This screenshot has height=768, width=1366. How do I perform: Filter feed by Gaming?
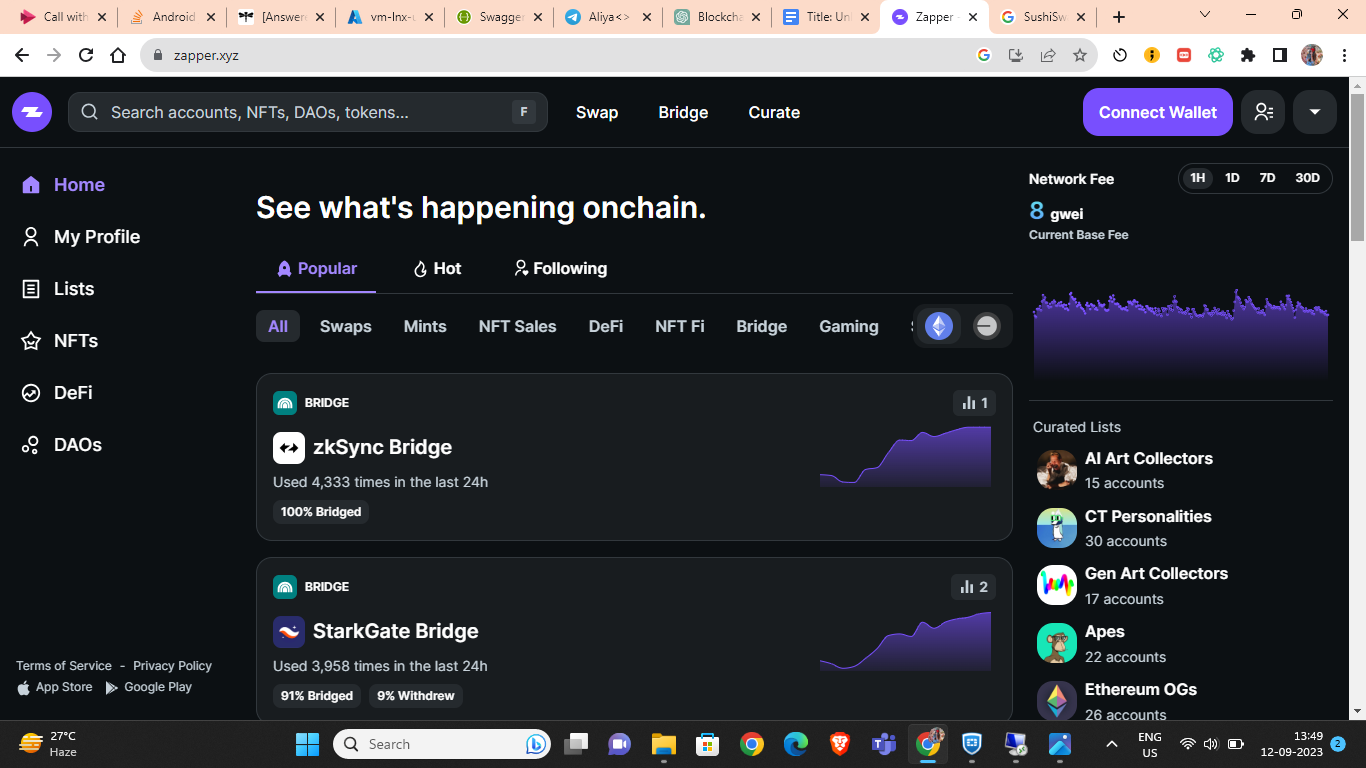tap(849, 326)
